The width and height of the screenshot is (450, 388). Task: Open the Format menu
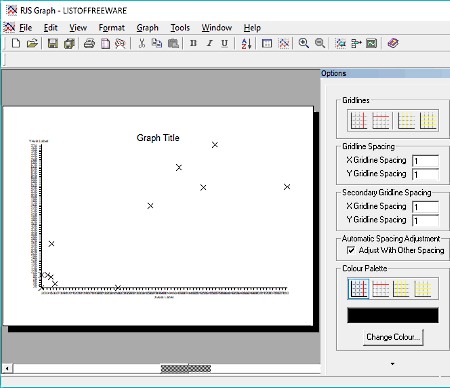click(112, 28)
